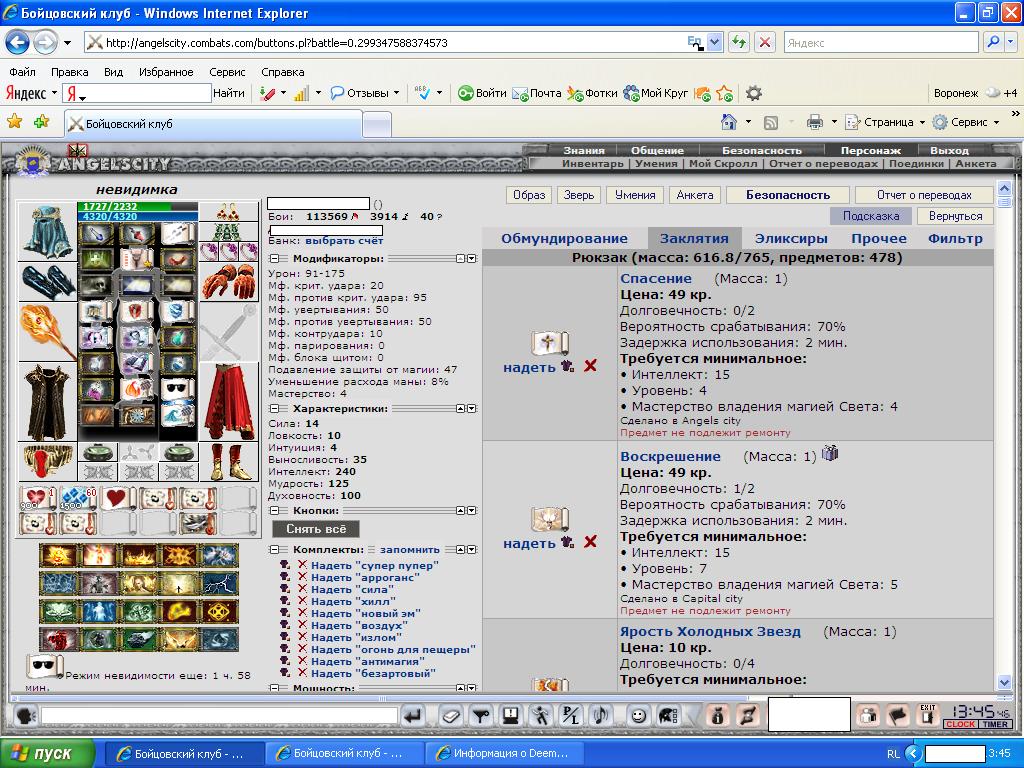The height and width of the screenshot is (768, 1024).
Task: Select the earrings equipment slot
Action: click(229, 212)
